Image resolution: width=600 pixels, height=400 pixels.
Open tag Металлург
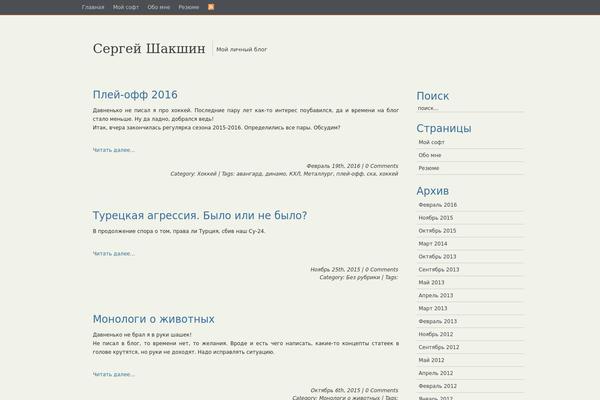pos(318,174)
